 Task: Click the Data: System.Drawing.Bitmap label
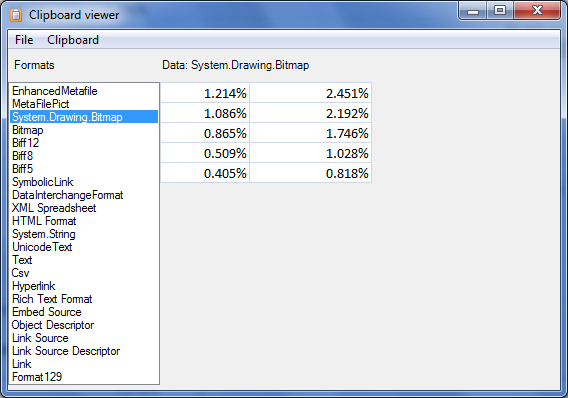[235, 65]
